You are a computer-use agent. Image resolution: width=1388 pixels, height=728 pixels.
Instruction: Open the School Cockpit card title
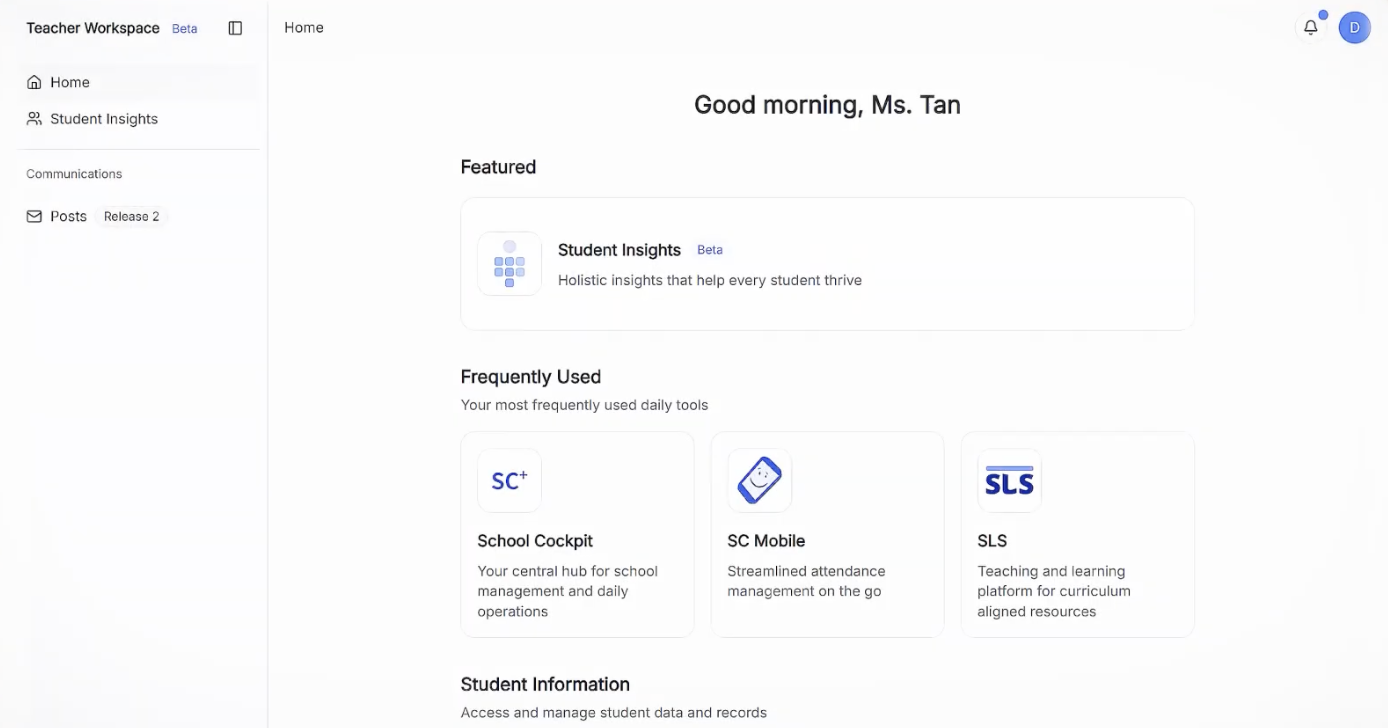click(535, 541)
